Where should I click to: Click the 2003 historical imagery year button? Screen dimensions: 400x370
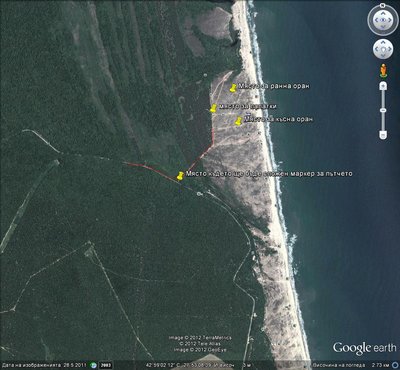pyautogui.click(x=106, y=365)
